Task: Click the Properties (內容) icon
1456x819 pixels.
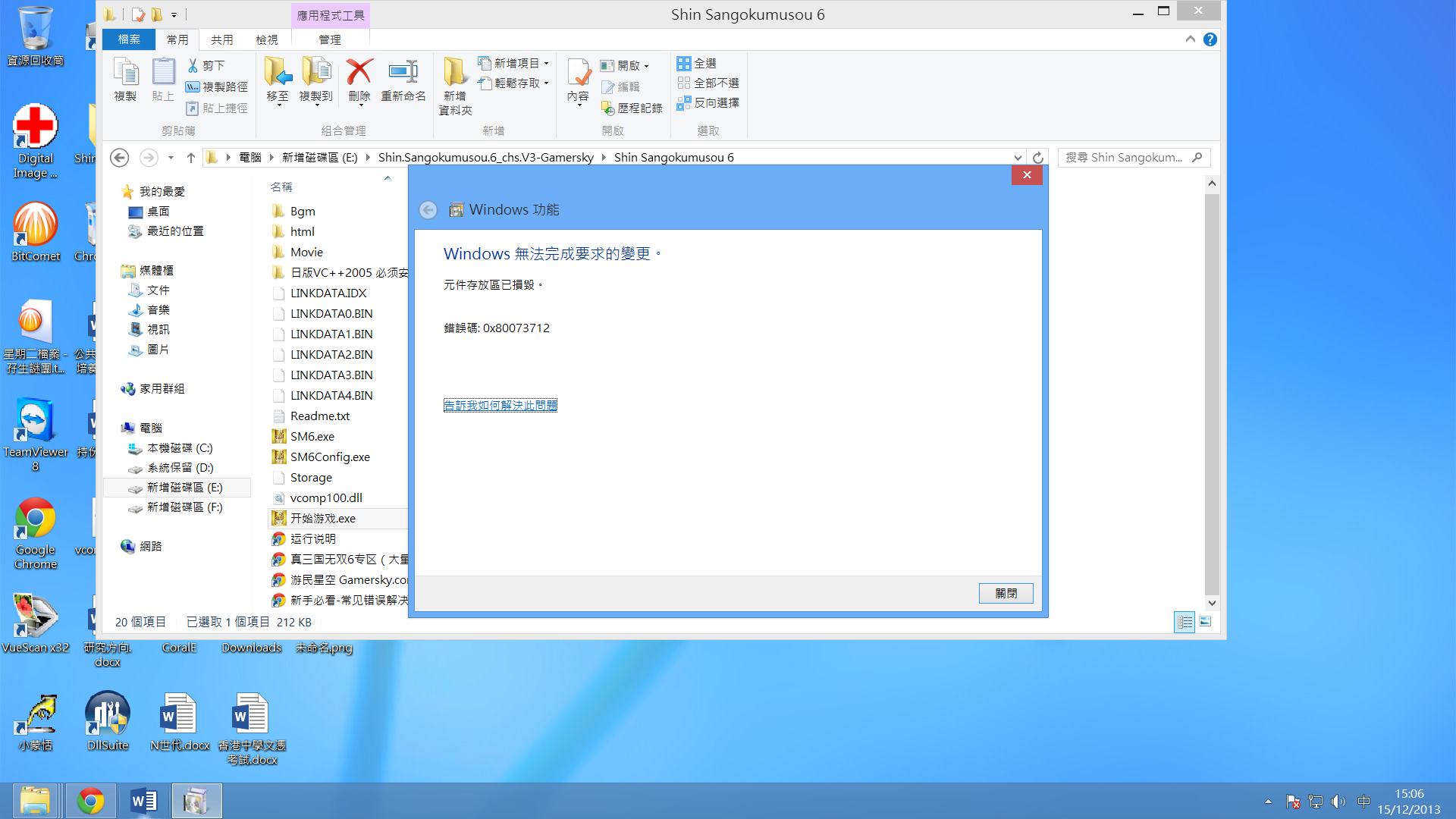Action: [x=578, y=81]
